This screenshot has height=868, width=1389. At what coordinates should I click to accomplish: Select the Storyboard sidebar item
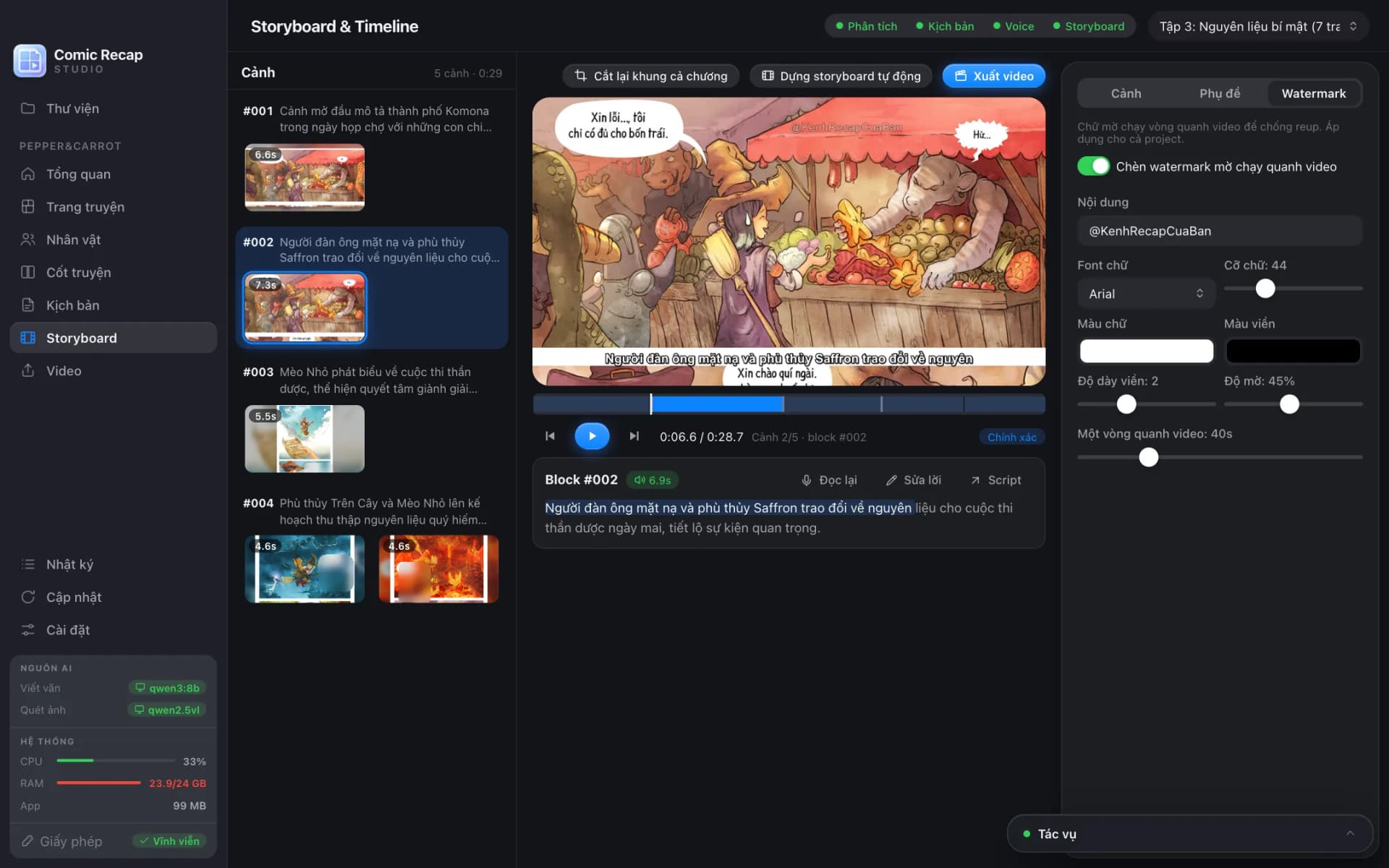[x=114, y=338]
